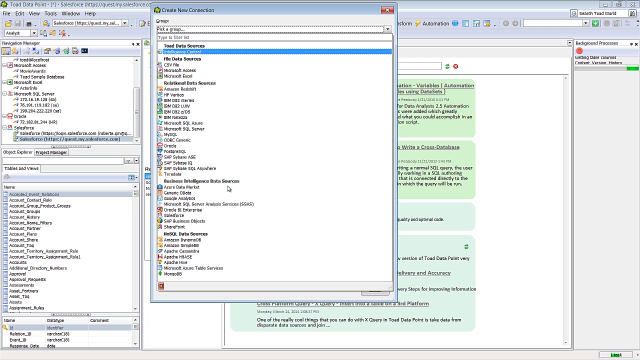Screen dimensions: 640x360
Task: Choose PostgreSQL data source
Action: tap(175, 151)
